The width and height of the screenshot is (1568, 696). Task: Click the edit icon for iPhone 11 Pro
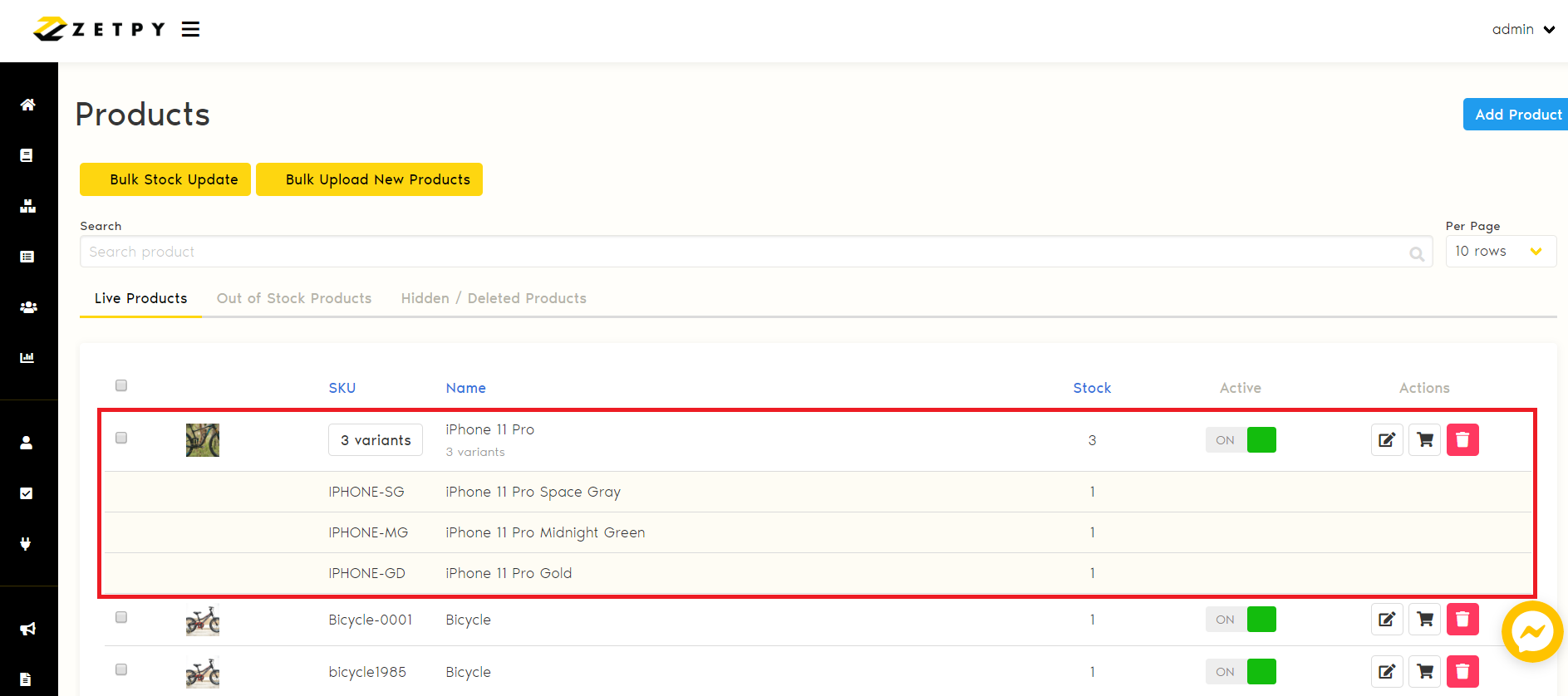(x=1387, y=440)
